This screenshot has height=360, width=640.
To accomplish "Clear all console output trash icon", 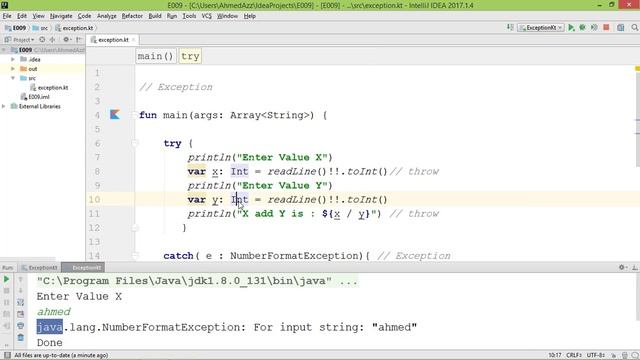I will [x=20, y=338].
